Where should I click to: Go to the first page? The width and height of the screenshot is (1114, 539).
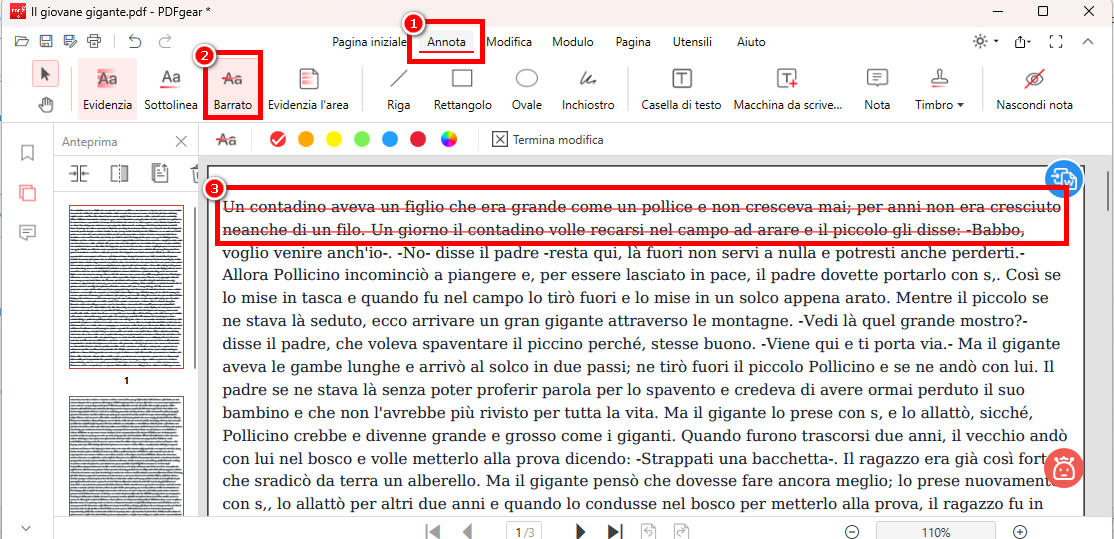(x=432, y=531)
